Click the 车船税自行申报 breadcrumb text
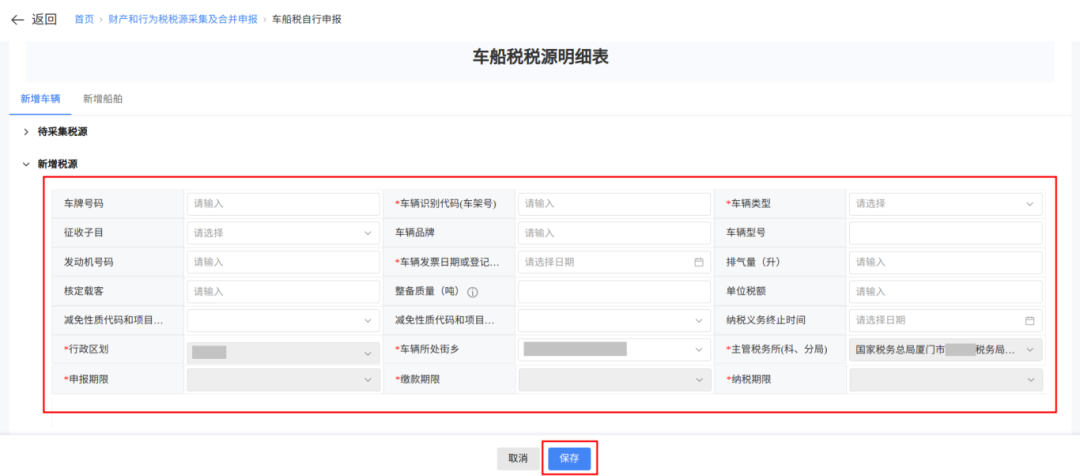This screenshot has height=476, width=1080. click(x=307, y=19)
